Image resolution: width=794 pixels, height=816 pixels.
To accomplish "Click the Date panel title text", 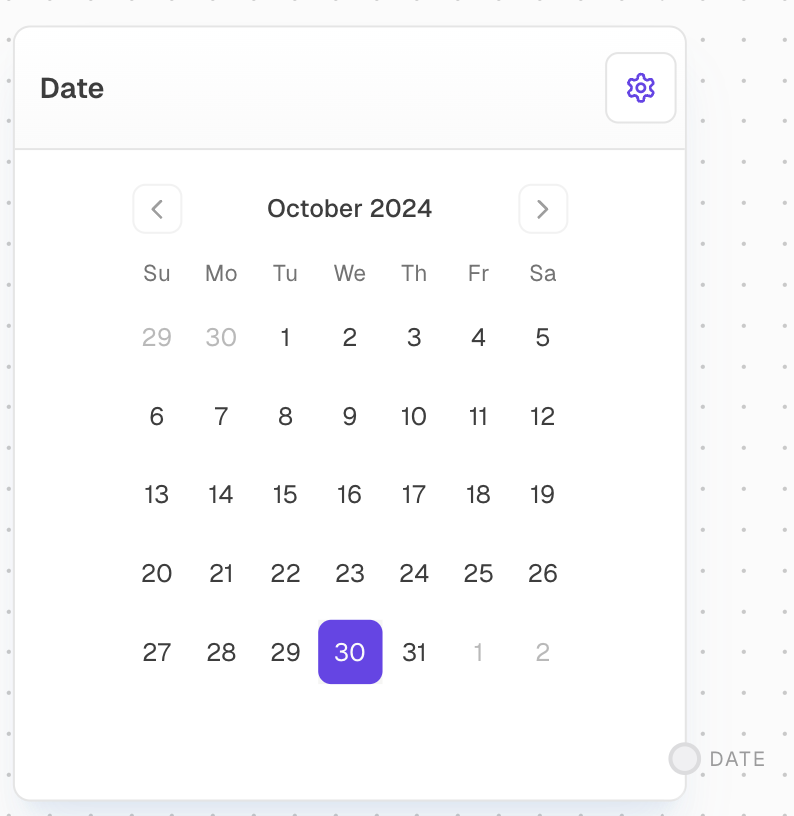I will tap(71, 88).
